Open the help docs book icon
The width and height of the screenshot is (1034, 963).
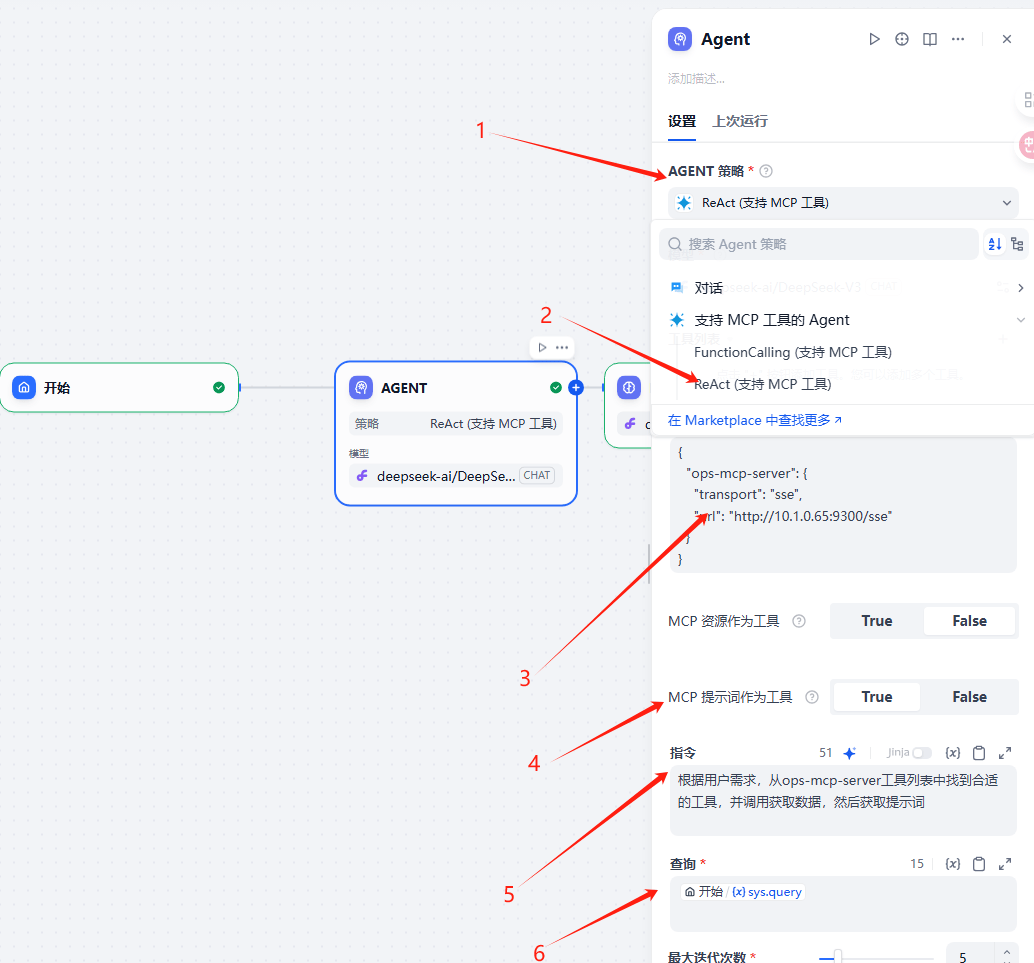coord(930,39)
